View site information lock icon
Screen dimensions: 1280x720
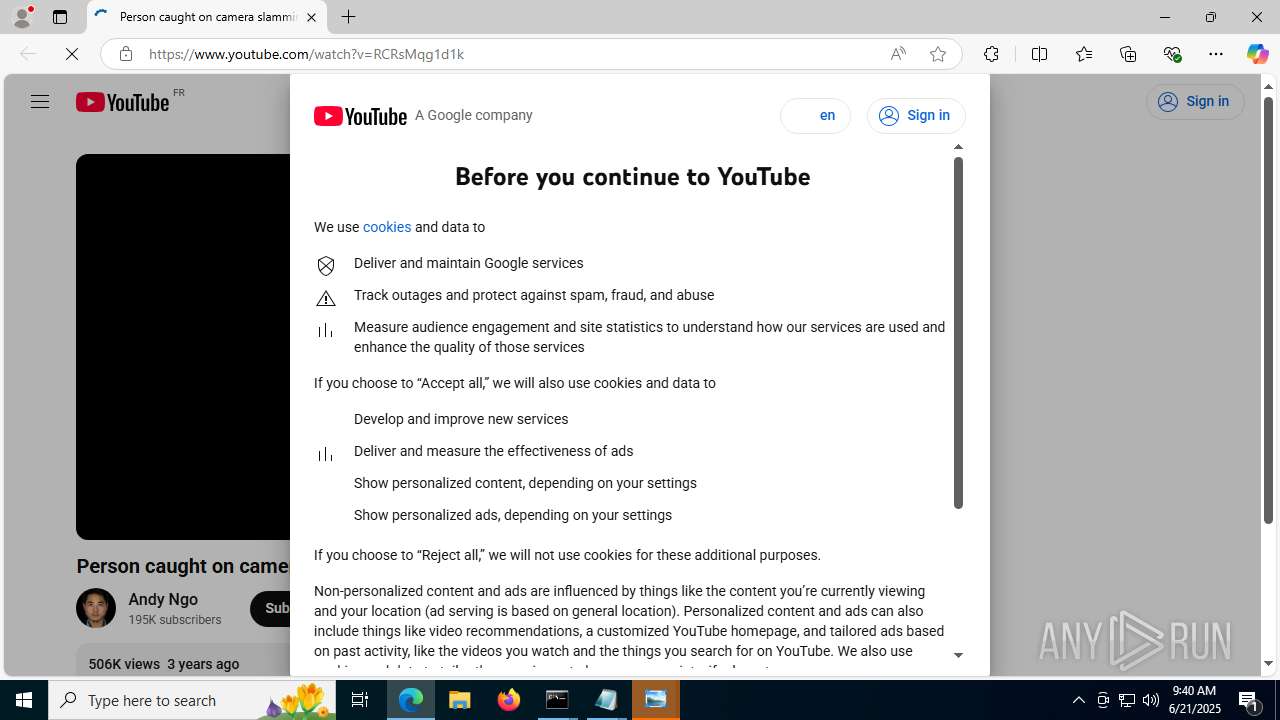tap(126, 54)
